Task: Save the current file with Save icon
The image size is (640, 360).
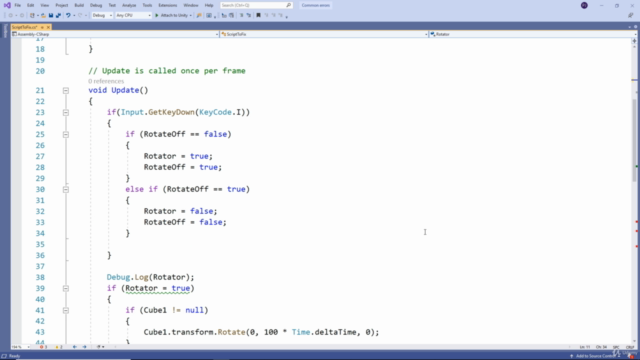Action: pyautogui.click(x=51, y=16)
